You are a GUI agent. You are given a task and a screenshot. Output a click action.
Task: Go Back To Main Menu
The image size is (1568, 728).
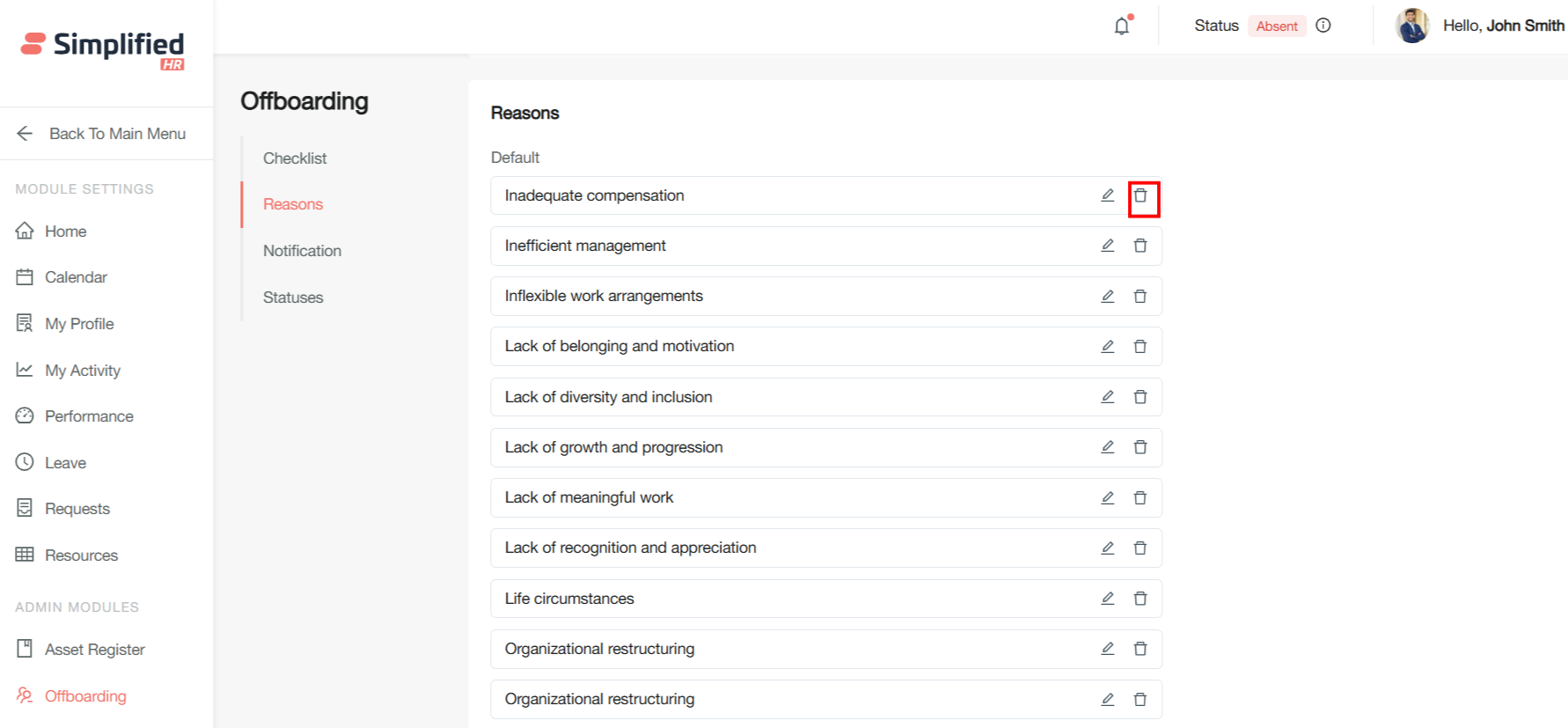click(x=101, y=134)
